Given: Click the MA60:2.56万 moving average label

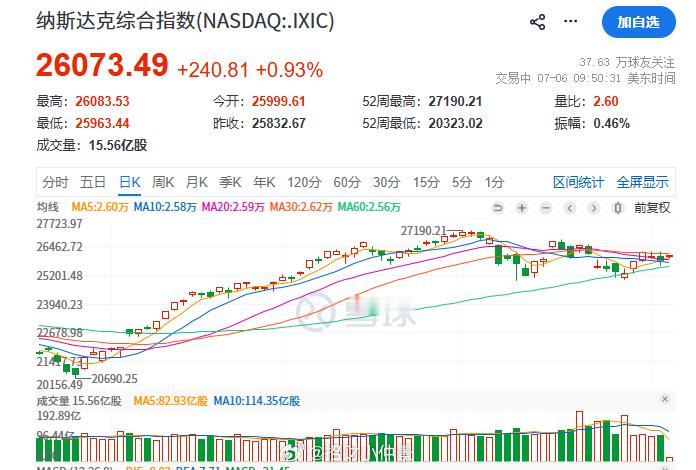Looking at the screenshot, I should [x=369, y=207].
